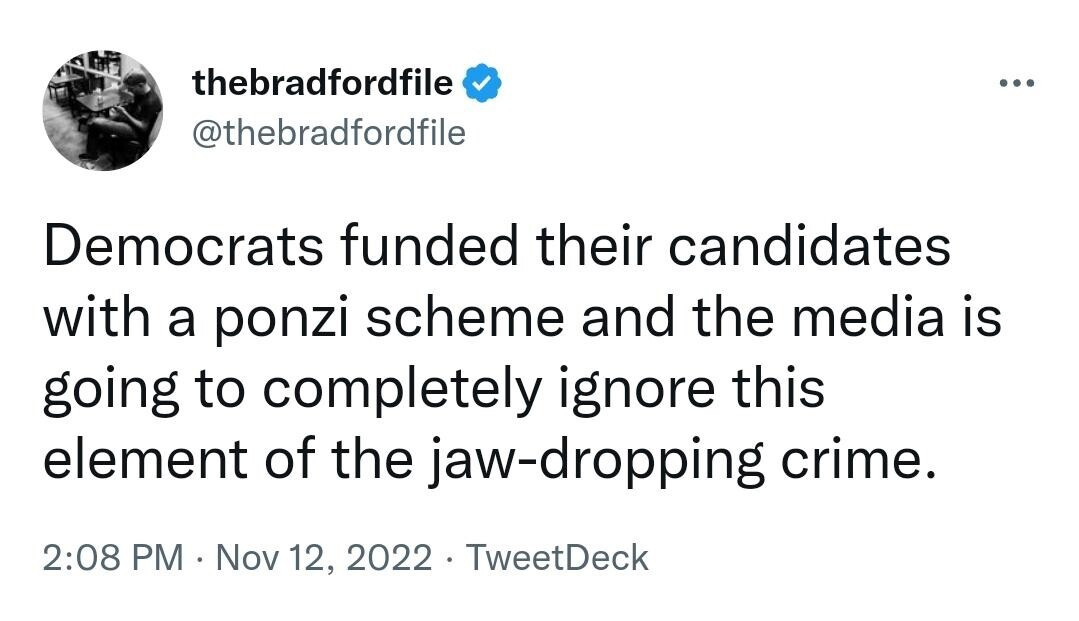Click the bold display name thebradfordfile
The width and height of the screenshot is (1079, 621).
coord(322,84)
